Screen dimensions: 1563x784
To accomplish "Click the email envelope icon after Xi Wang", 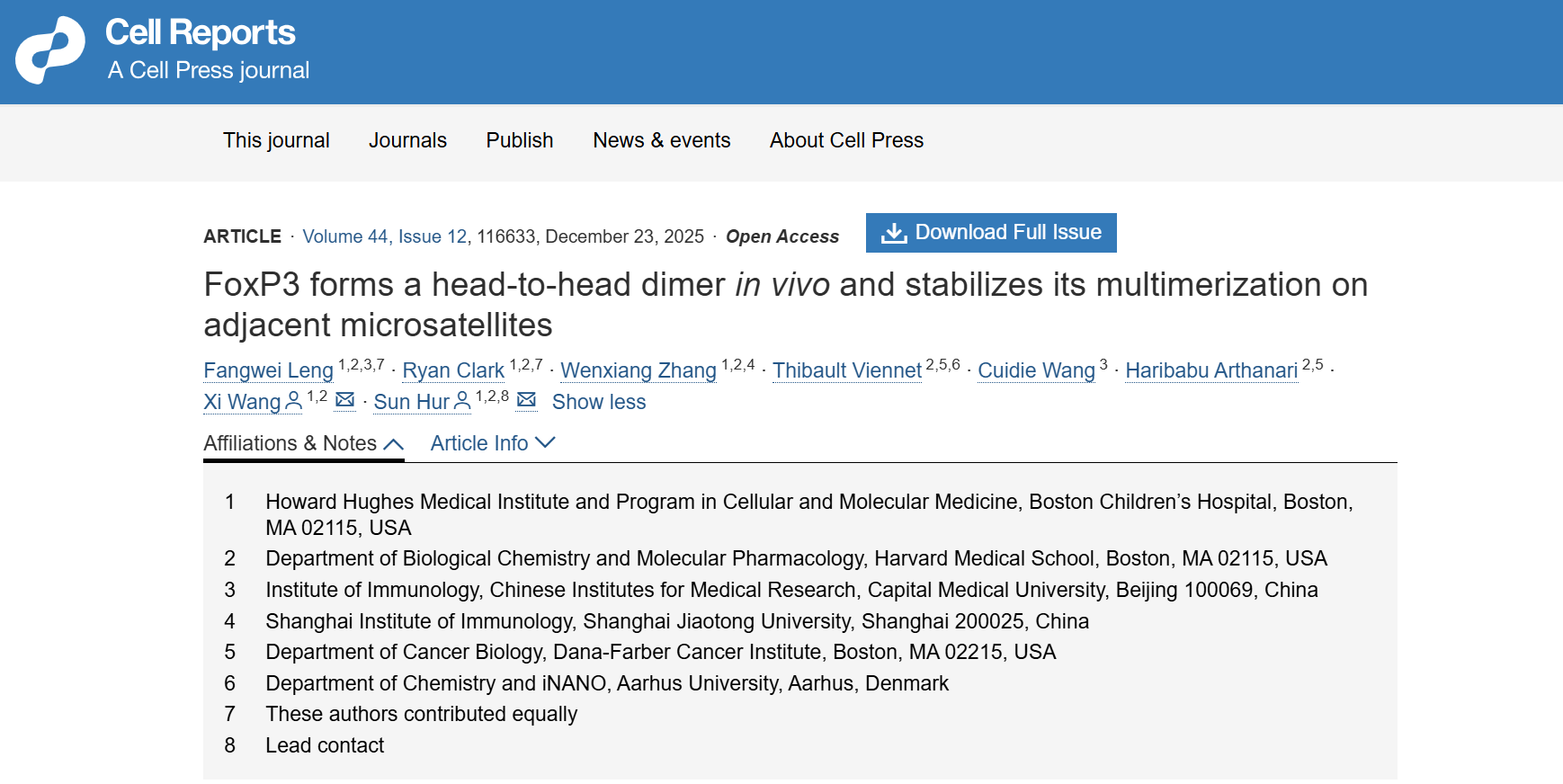I will coord(344,400).
